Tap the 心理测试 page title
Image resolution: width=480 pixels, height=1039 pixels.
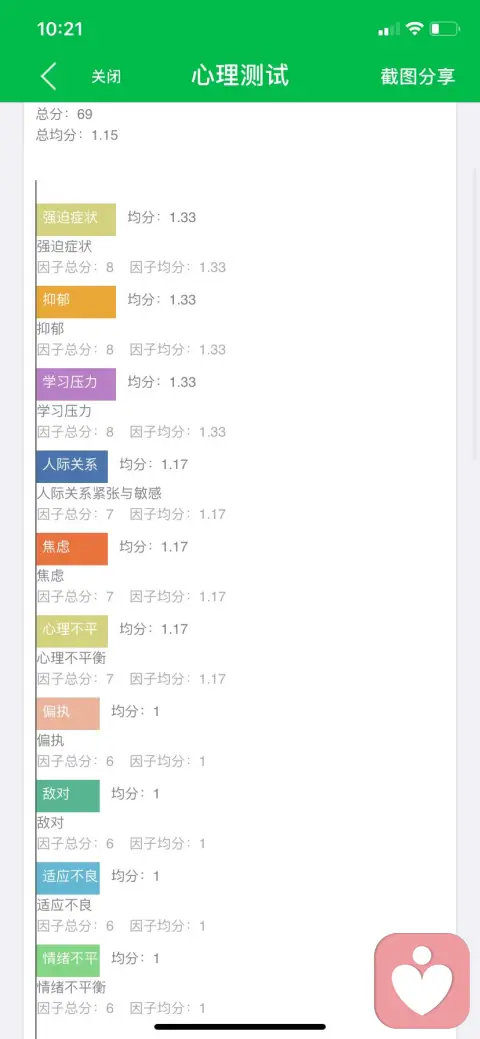(240, 75)
